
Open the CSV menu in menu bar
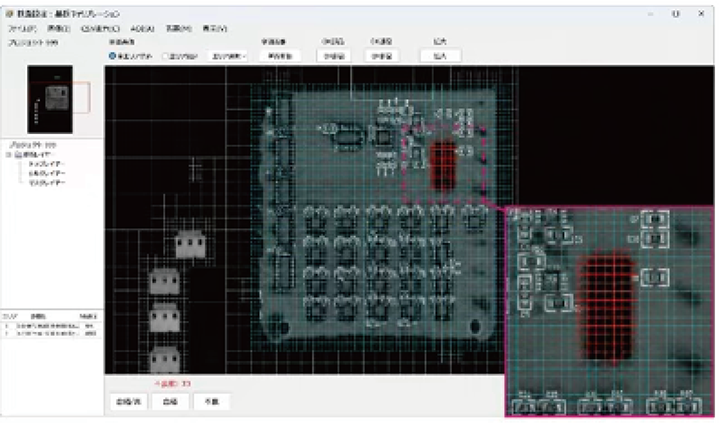pyautogui.click(x=101, y=28)
